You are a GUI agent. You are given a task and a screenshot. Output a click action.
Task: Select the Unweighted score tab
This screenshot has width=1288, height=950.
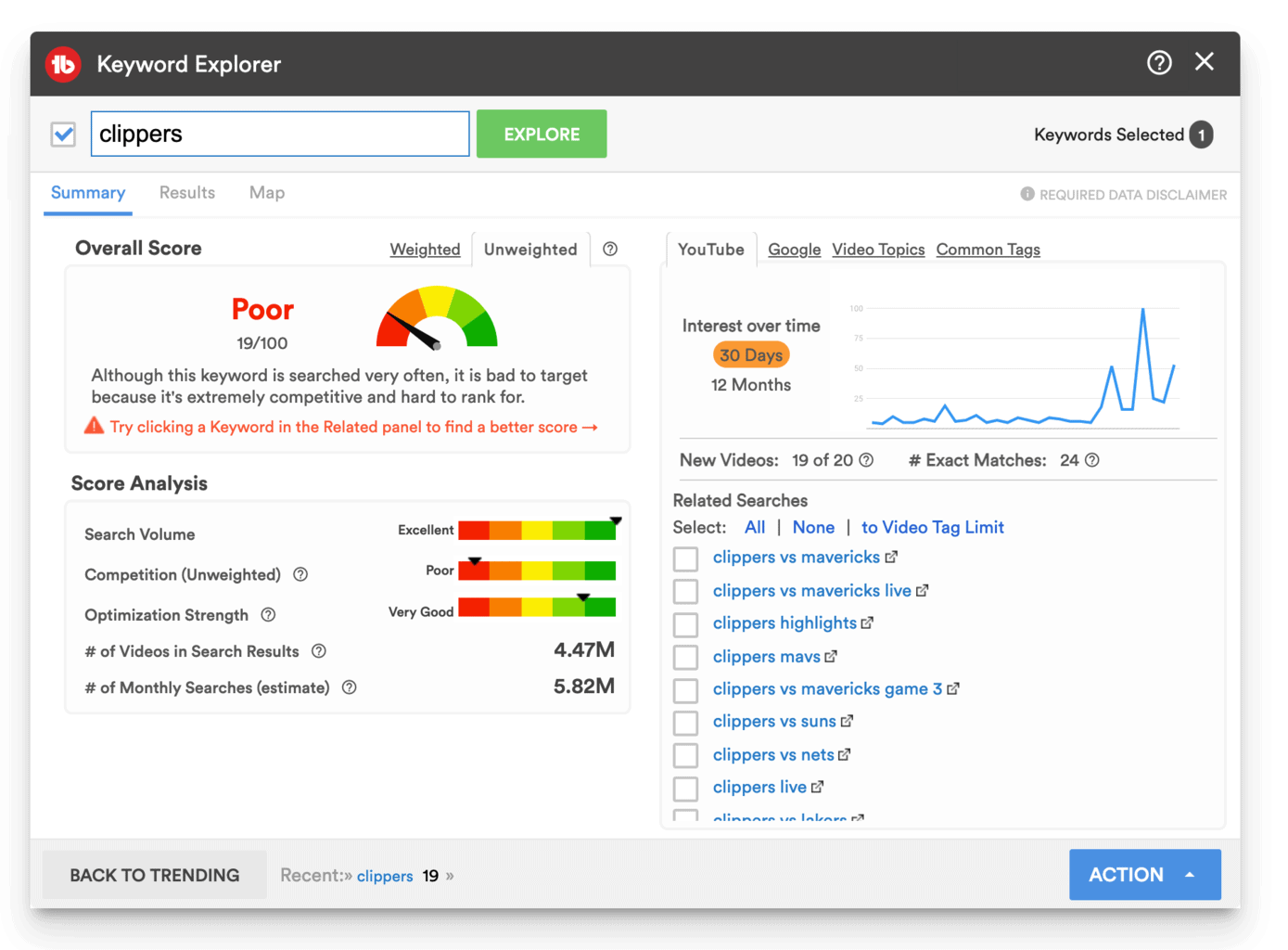(530, 249)
